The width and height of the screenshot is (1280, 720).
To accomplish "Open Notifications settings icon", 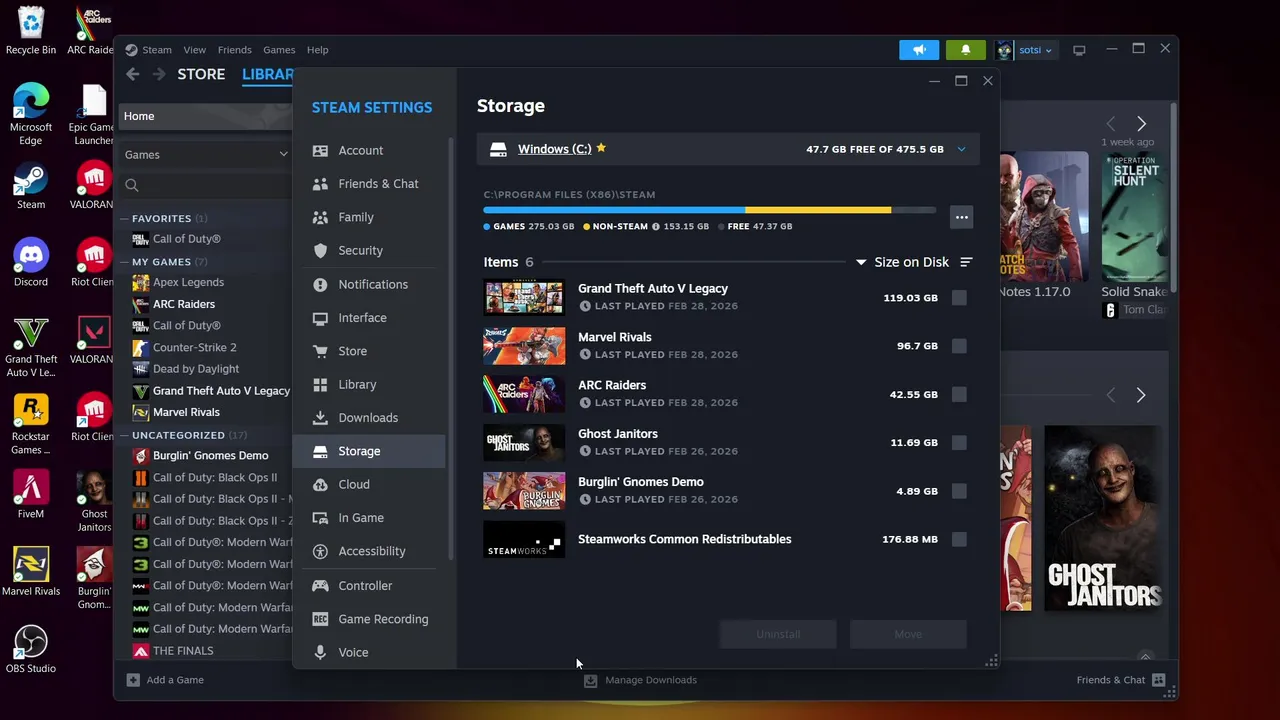I will click(x=320, y=285).
